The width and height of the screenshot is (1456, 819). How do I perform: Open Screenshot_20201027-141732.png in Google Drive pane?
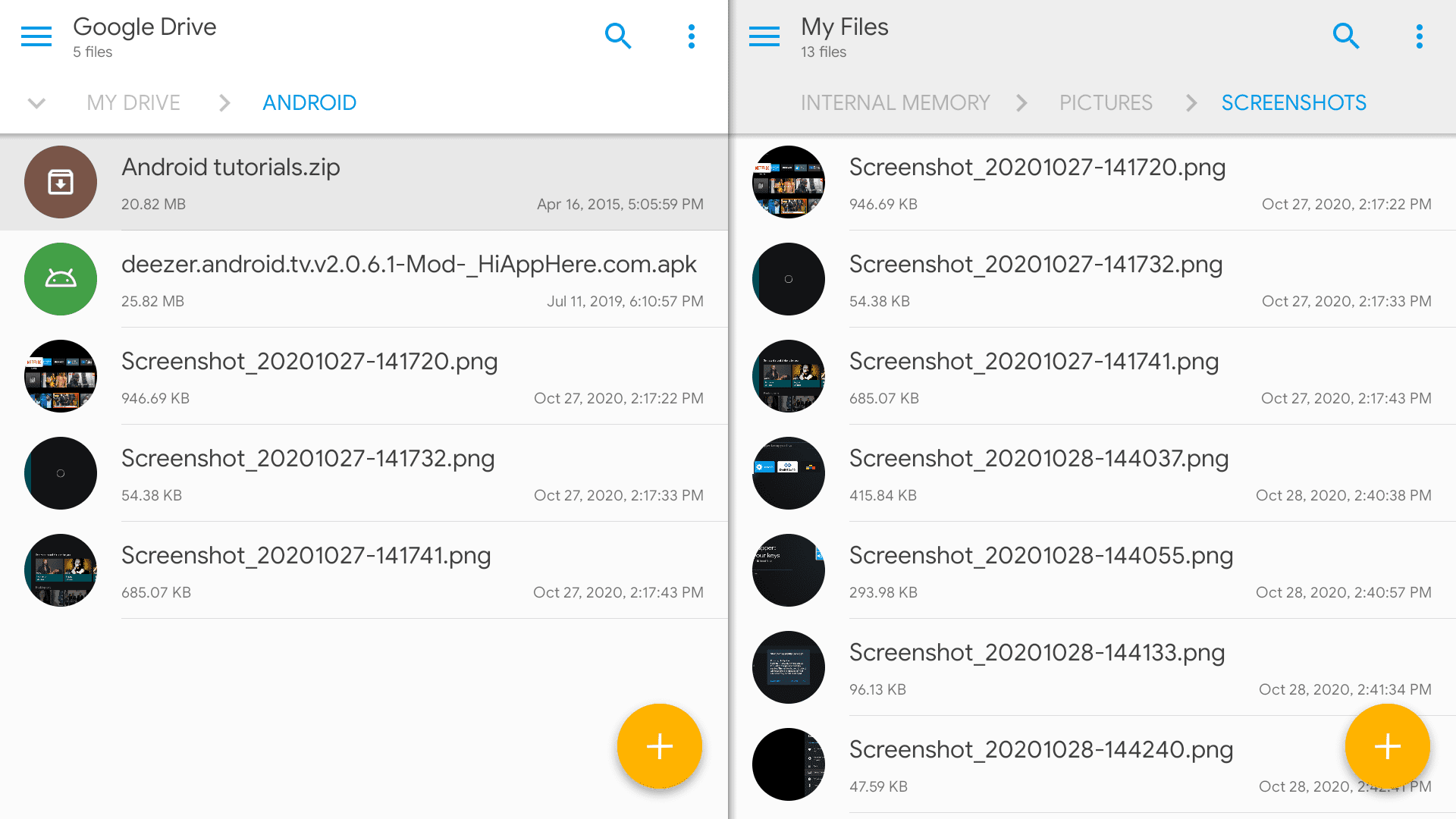(364, 473)
